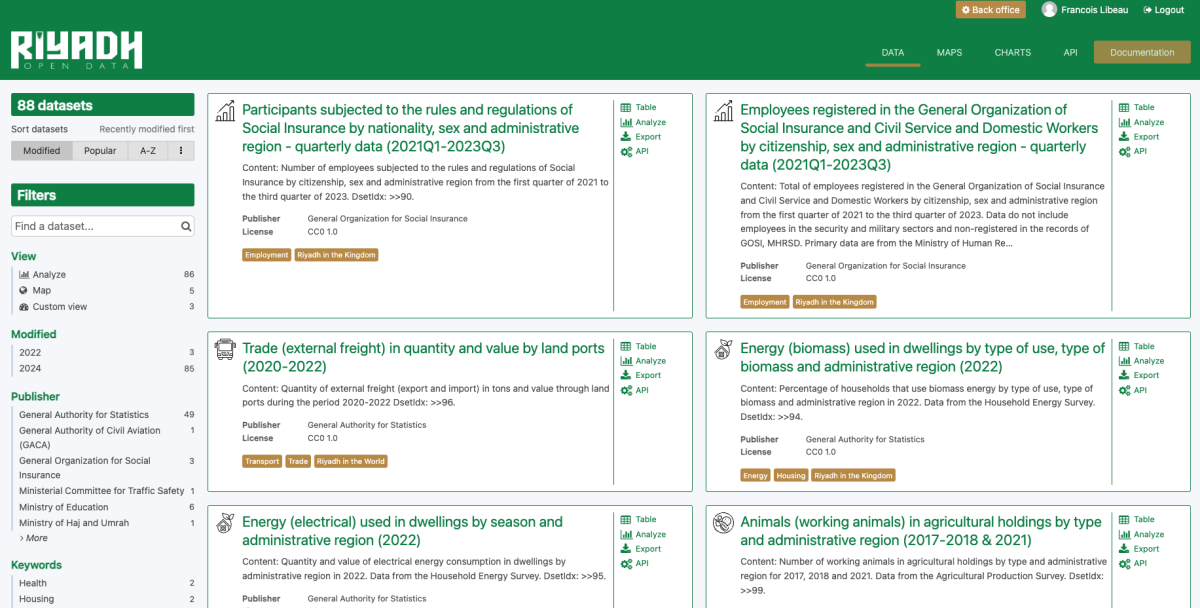Viewport: 1200px width, 608px height.
Task: Analyze the Energy biomass dataset
Action: 1148,361
